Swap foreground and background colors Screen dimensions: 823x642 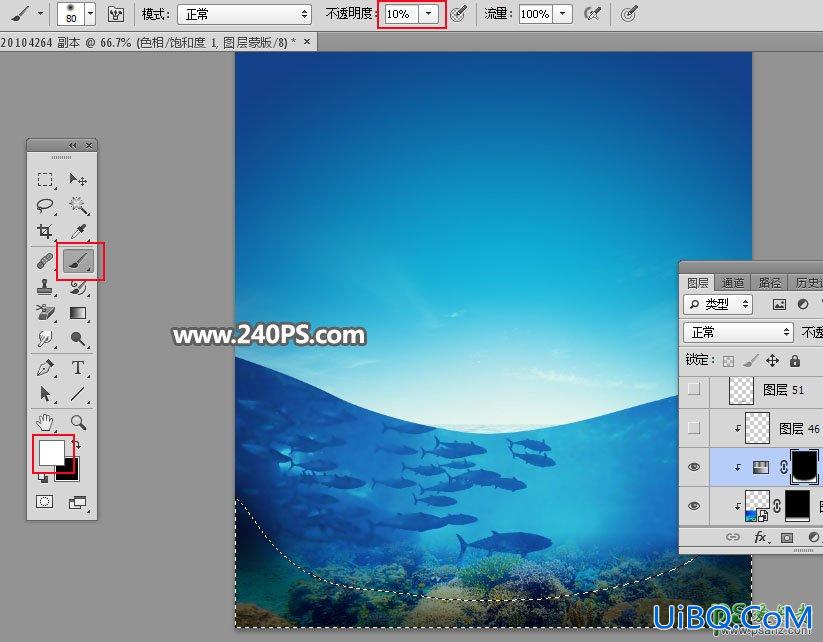[x=78, y=446]
